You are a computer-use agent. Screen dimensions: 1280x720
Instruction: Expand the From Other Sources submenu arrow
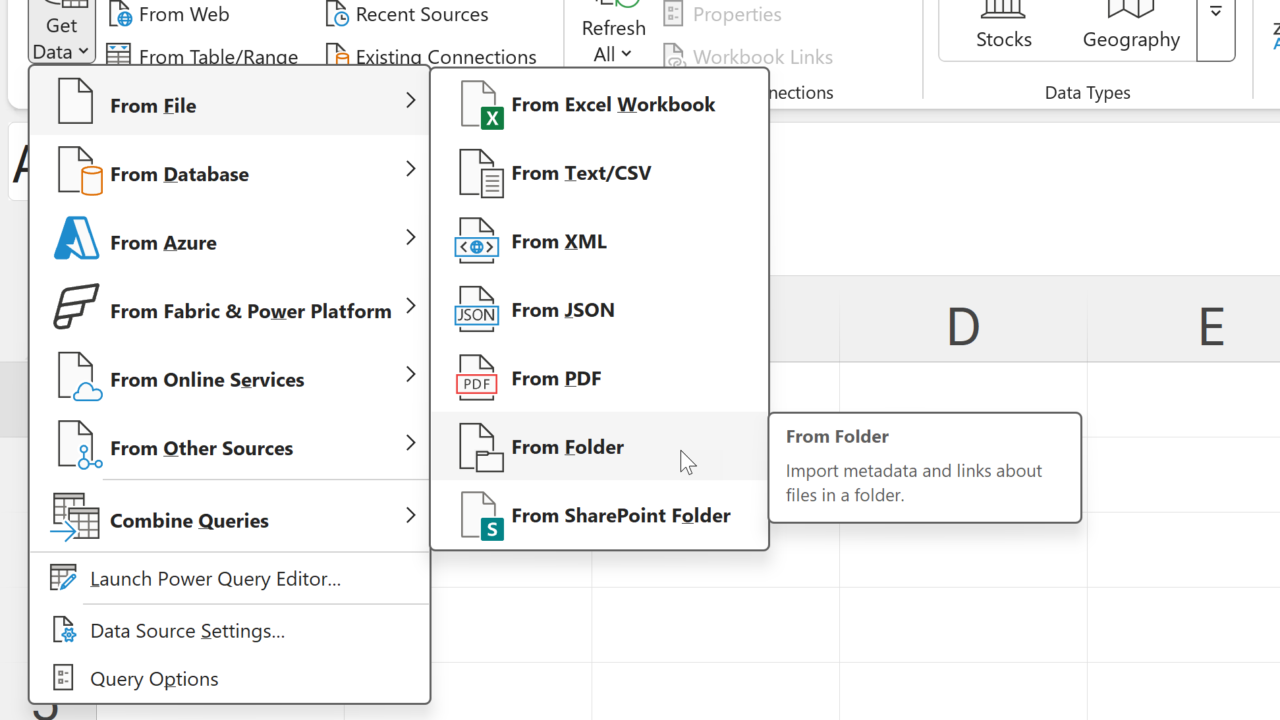click(410, 443)
